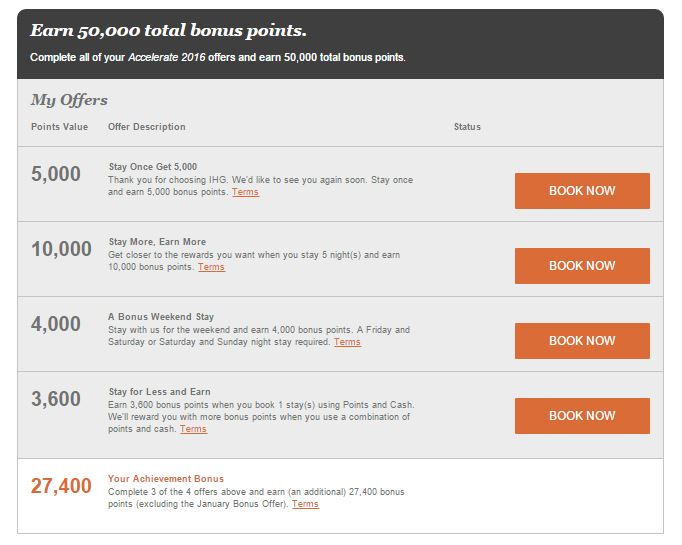Click the 'My Offers' section heading
682x545 pixels.
tap(69, 100)
